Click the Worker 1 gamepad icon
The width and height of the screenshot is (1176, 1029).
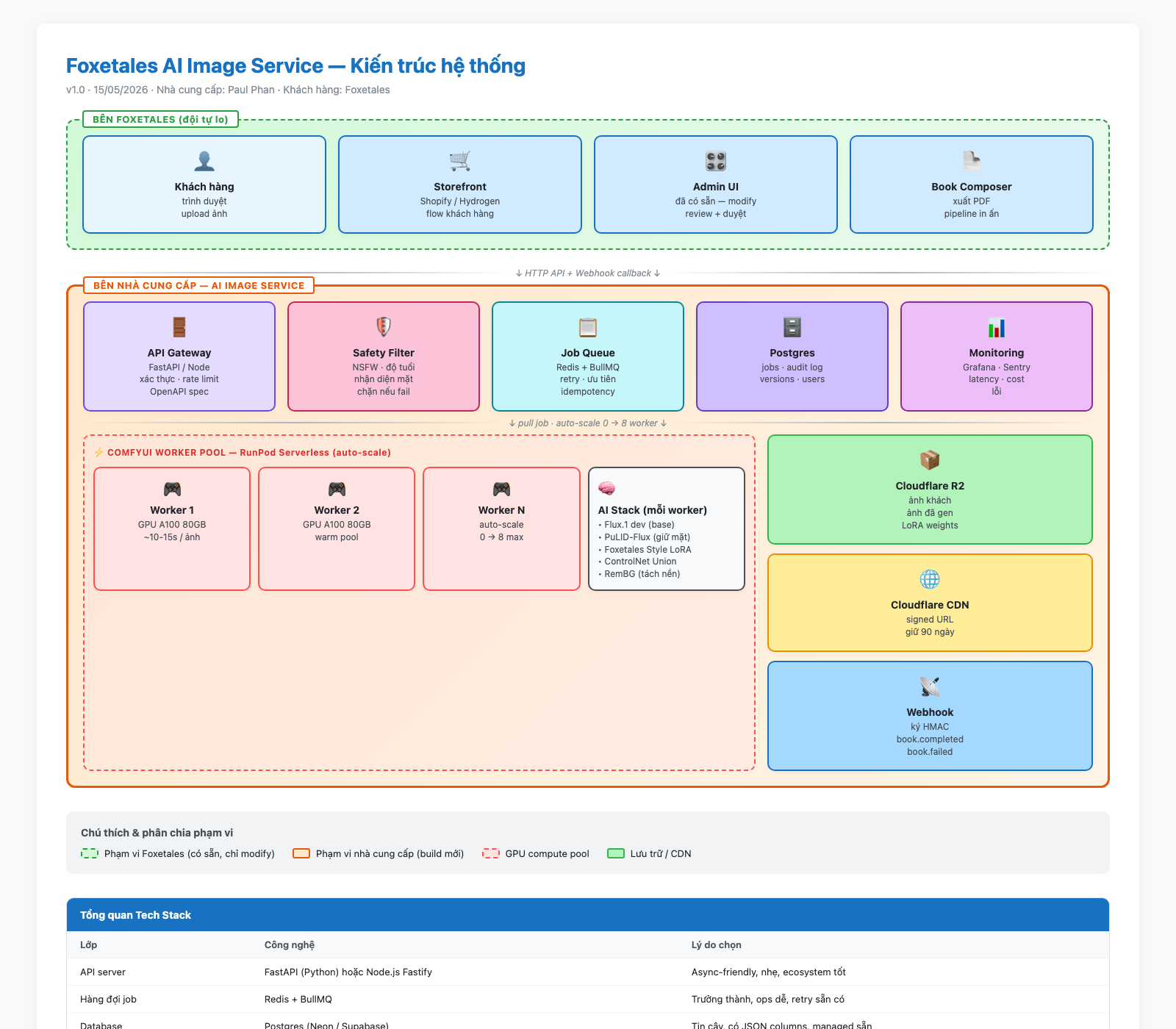pos(172,489)
